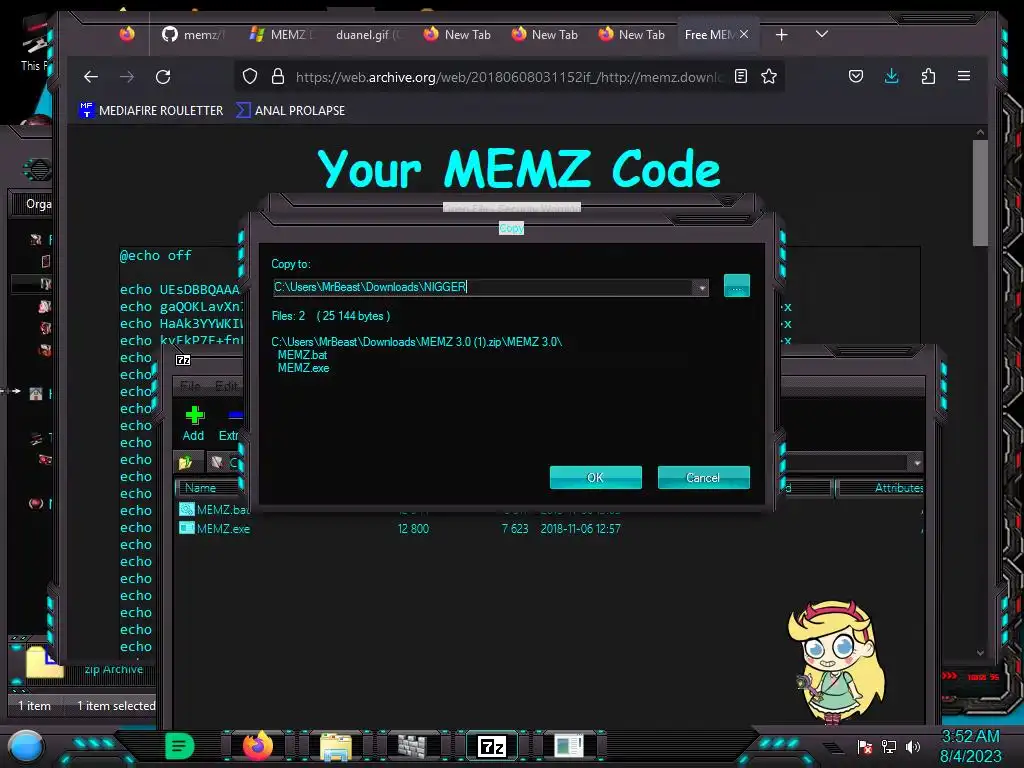Open a new Firefox tab

coord(782,35)
